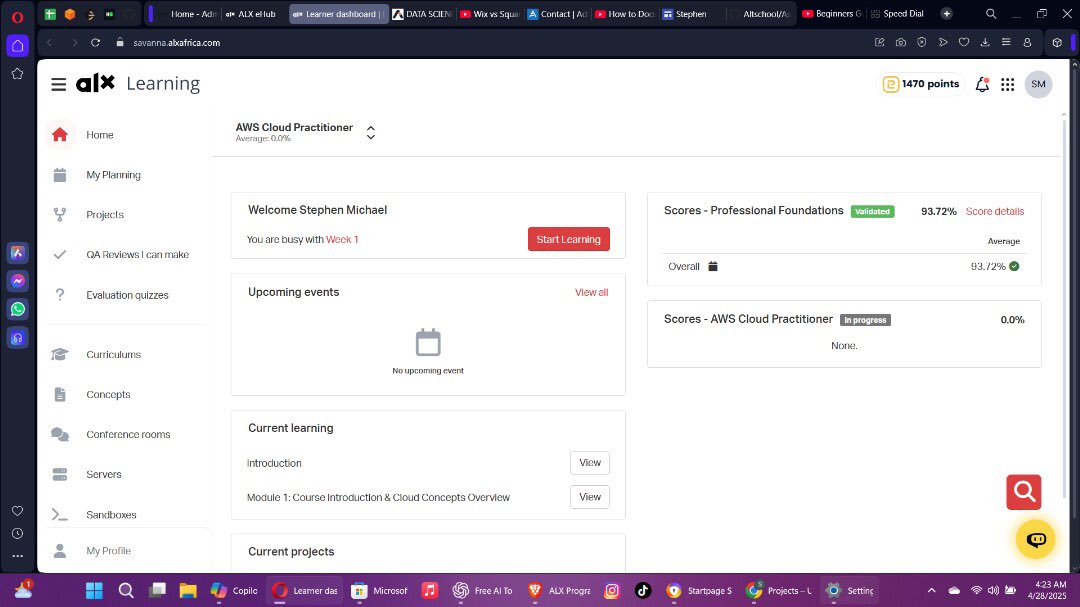Click the browser reload button

96,43
